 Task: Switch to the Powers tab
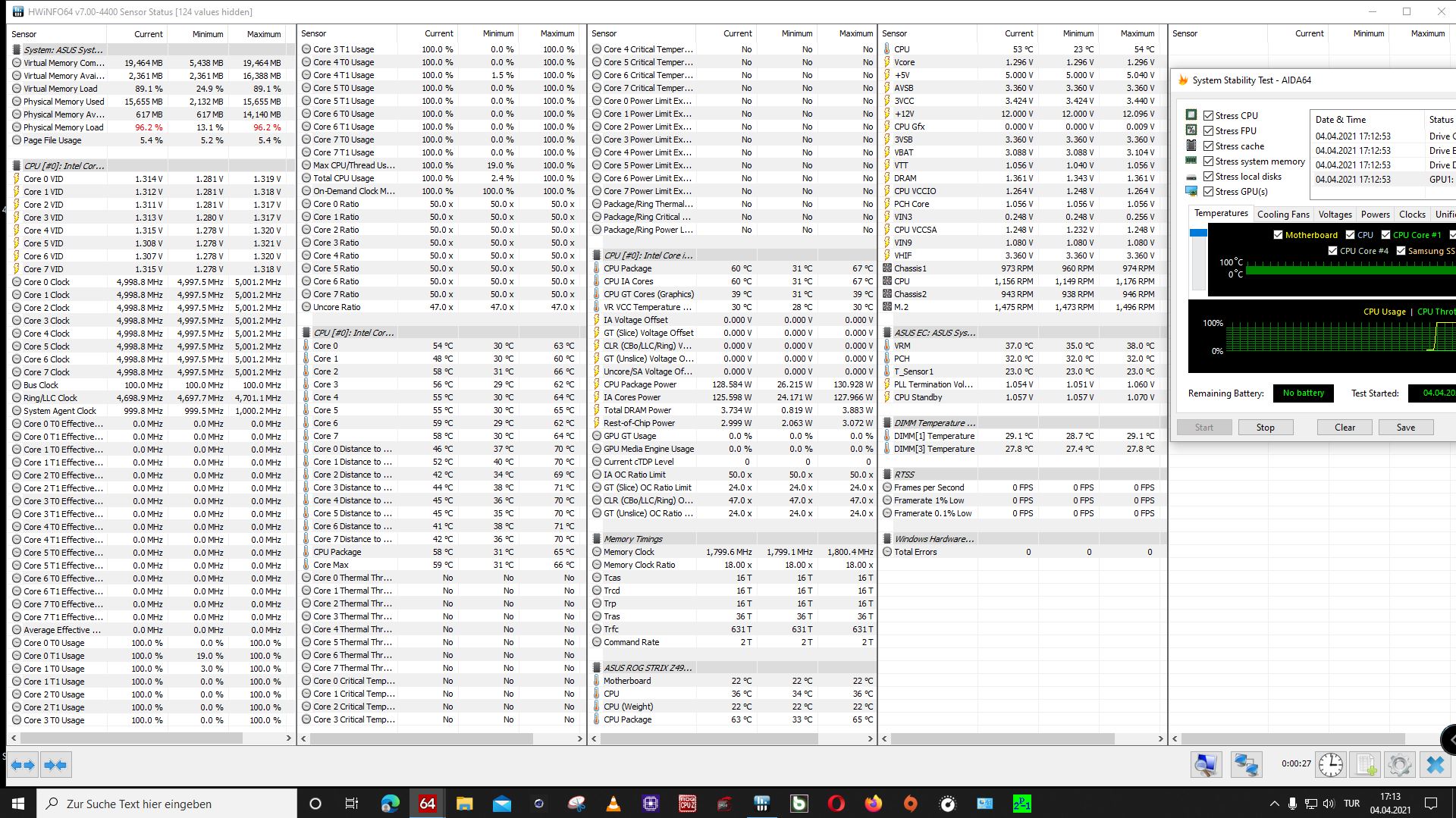(x=1375, y=215)
